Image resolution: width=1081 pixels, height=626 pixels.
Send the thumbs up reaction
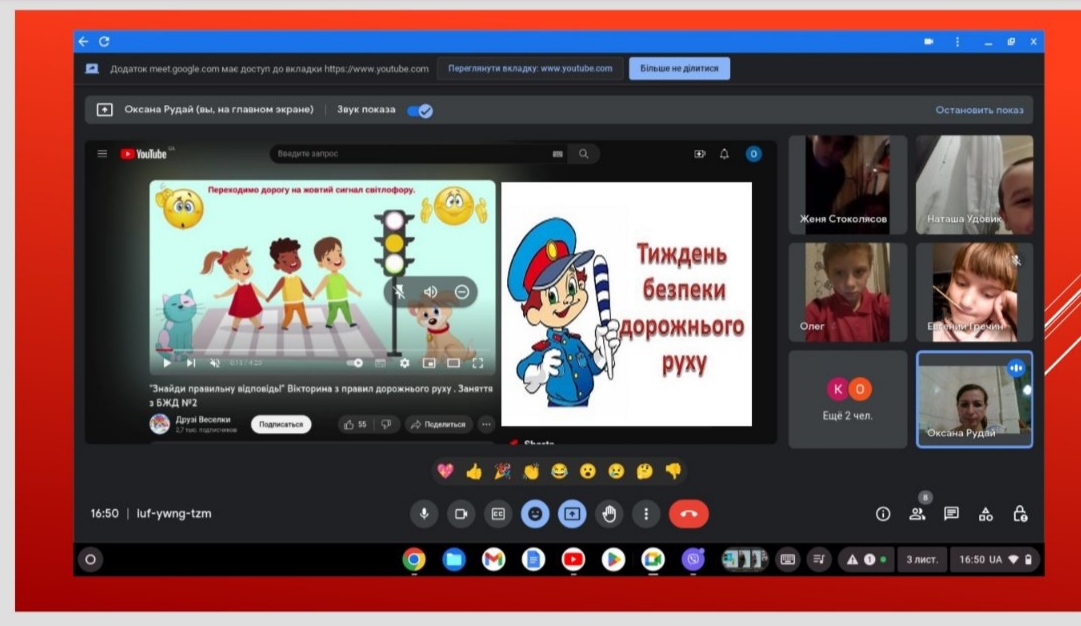tap(474, 471)
